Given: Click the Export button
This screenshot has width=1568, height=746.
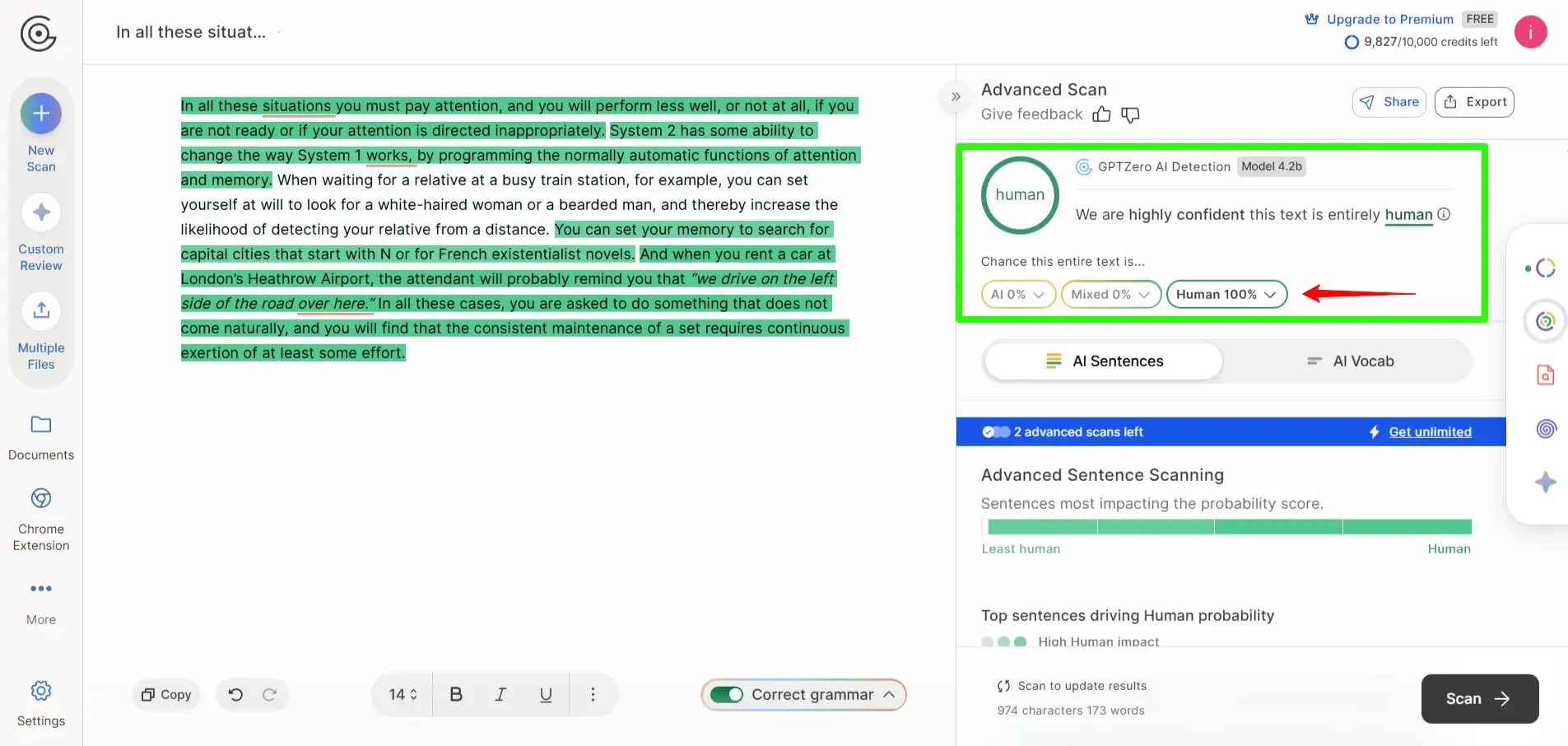Looking at the screenshot, I should point(1474,102).
